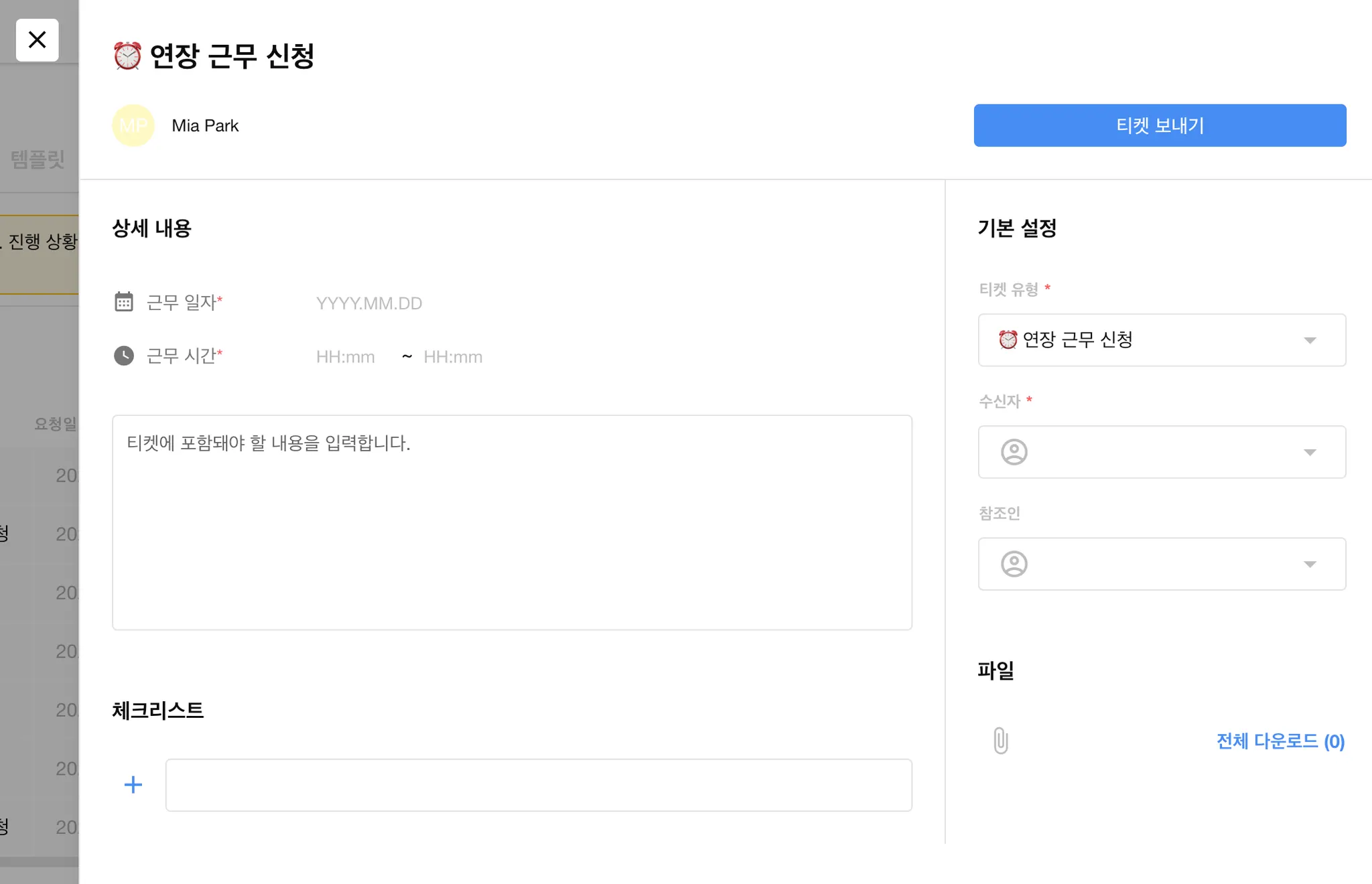Click the plus icon to add checklist item
The width and height of the screenshot is (1372, 884).
coord(133,785)
